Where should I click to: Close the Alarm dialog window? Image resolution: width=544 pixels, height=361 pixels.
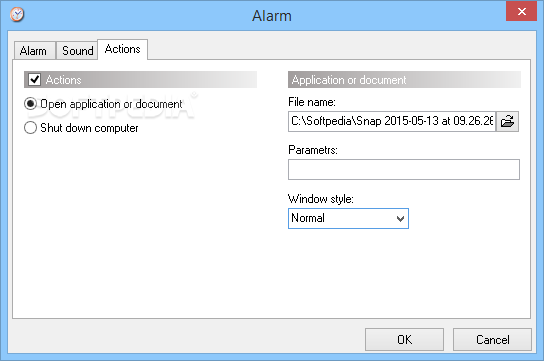521,11
